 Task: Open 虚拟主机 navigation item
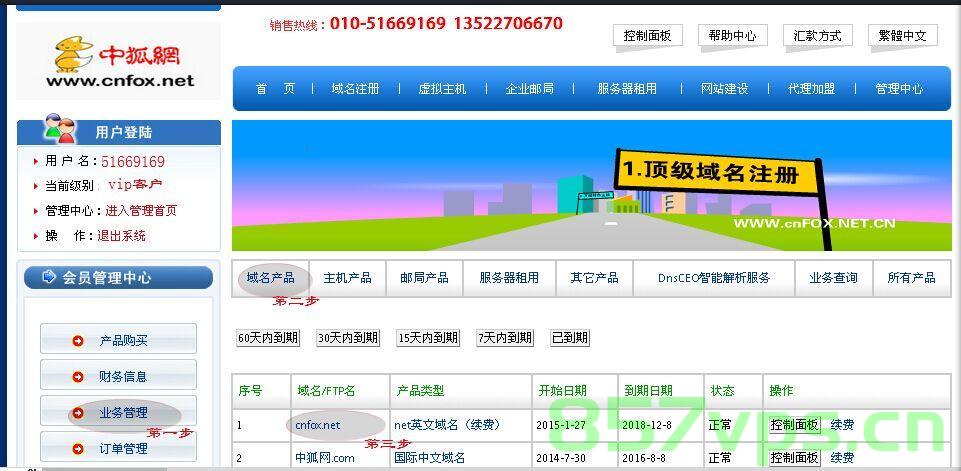tap(442, 89)
